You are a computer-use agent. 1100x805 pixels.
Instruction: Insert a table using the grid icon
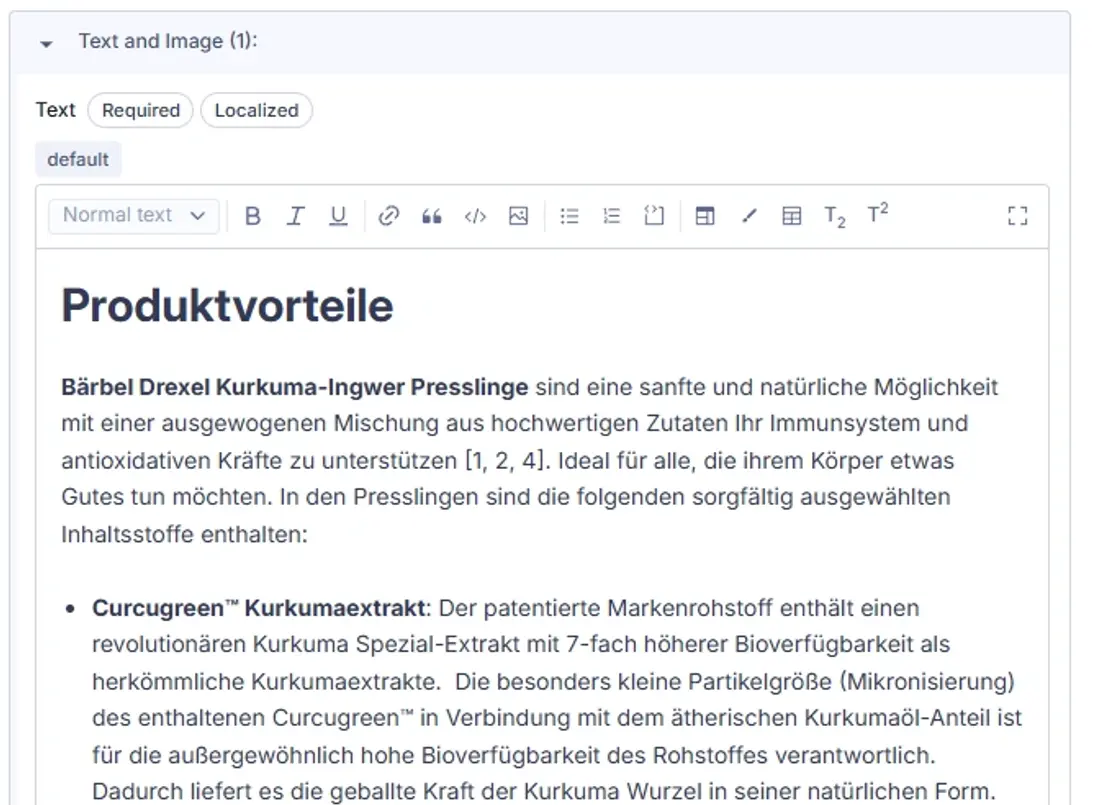coord(791,215)
